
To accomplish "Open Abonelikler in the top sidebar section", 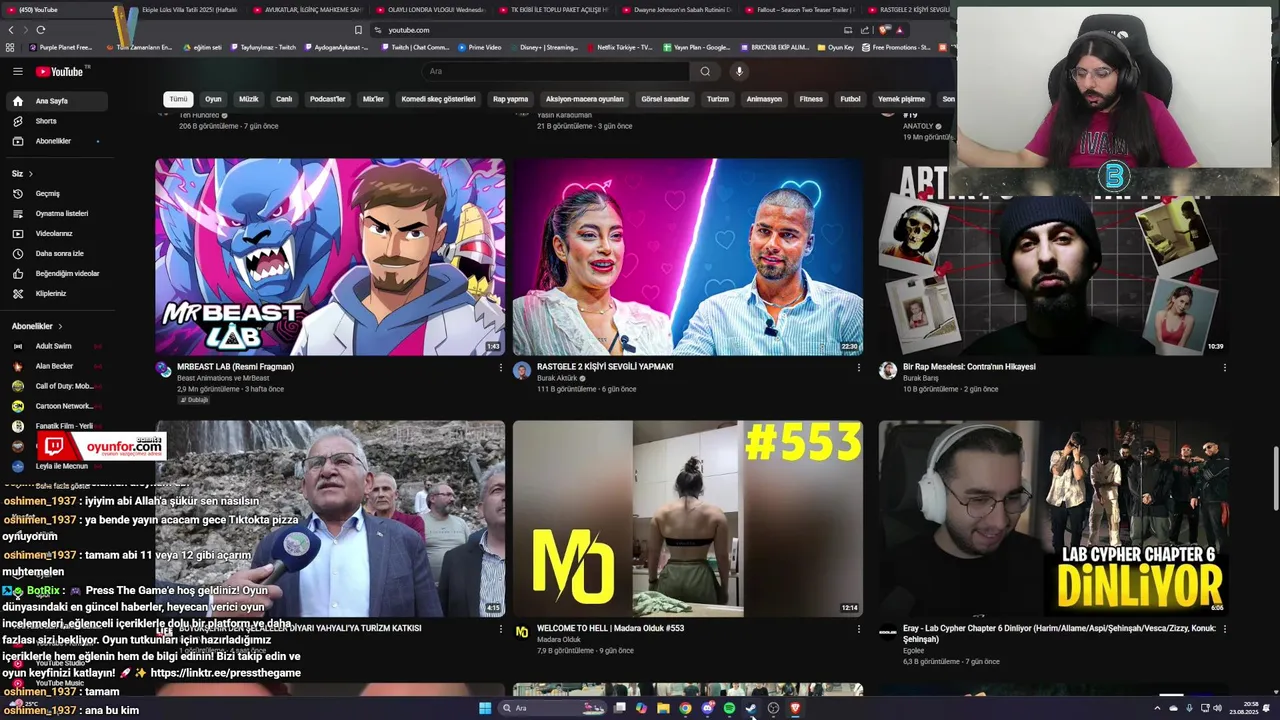I will click(55, 141).
